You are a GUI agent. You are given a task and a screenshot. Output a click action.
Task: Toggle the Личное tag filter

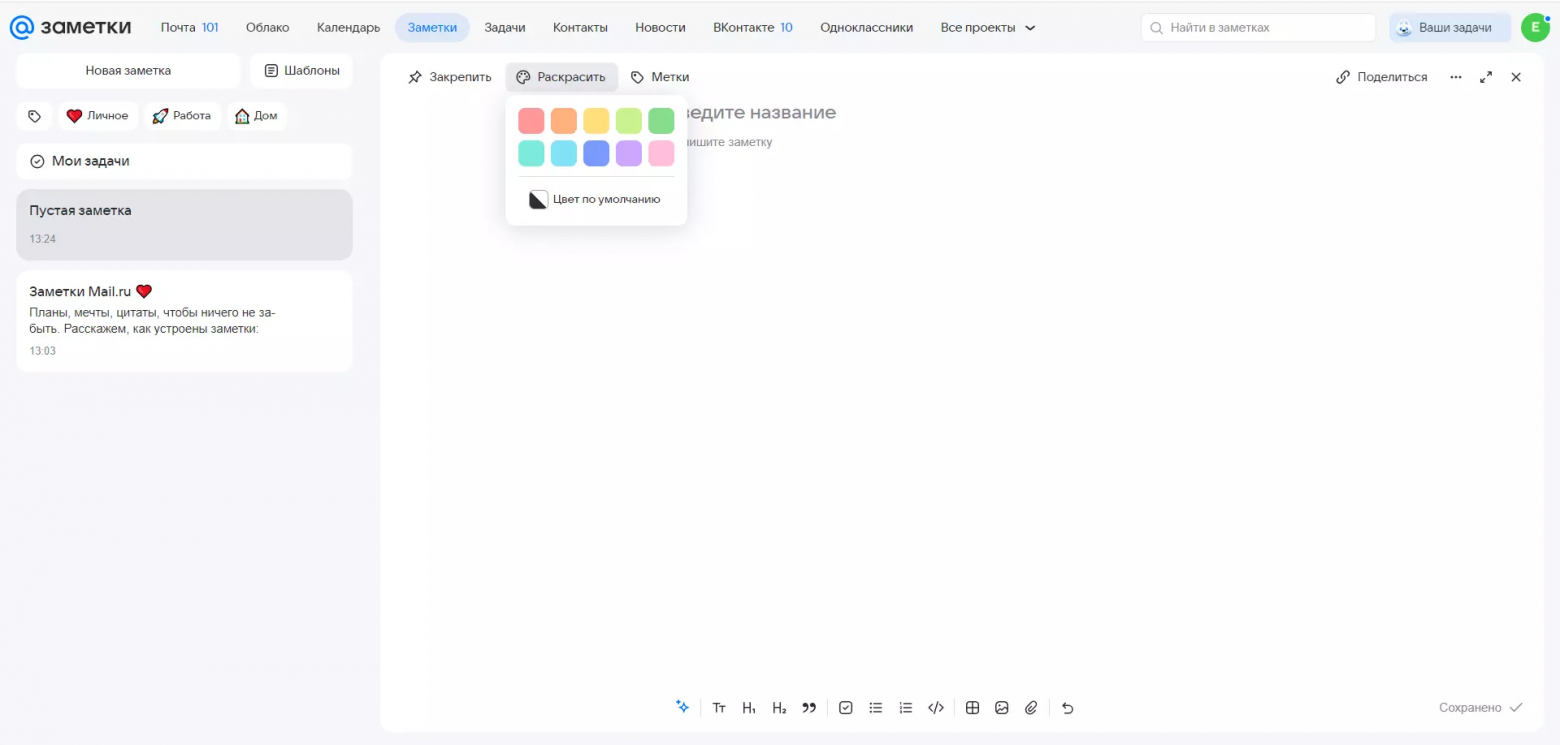97,116
